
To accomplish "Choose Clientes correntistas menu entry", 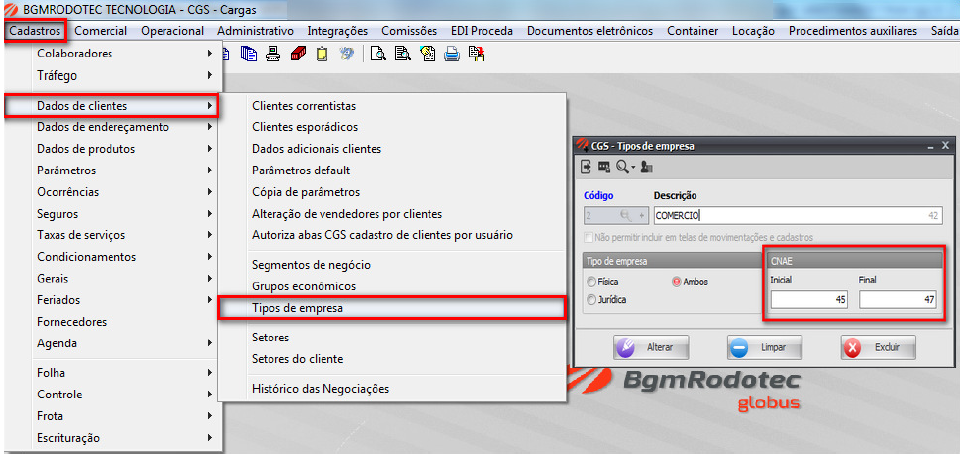I will pyautogui.click(x=392, y=106).
